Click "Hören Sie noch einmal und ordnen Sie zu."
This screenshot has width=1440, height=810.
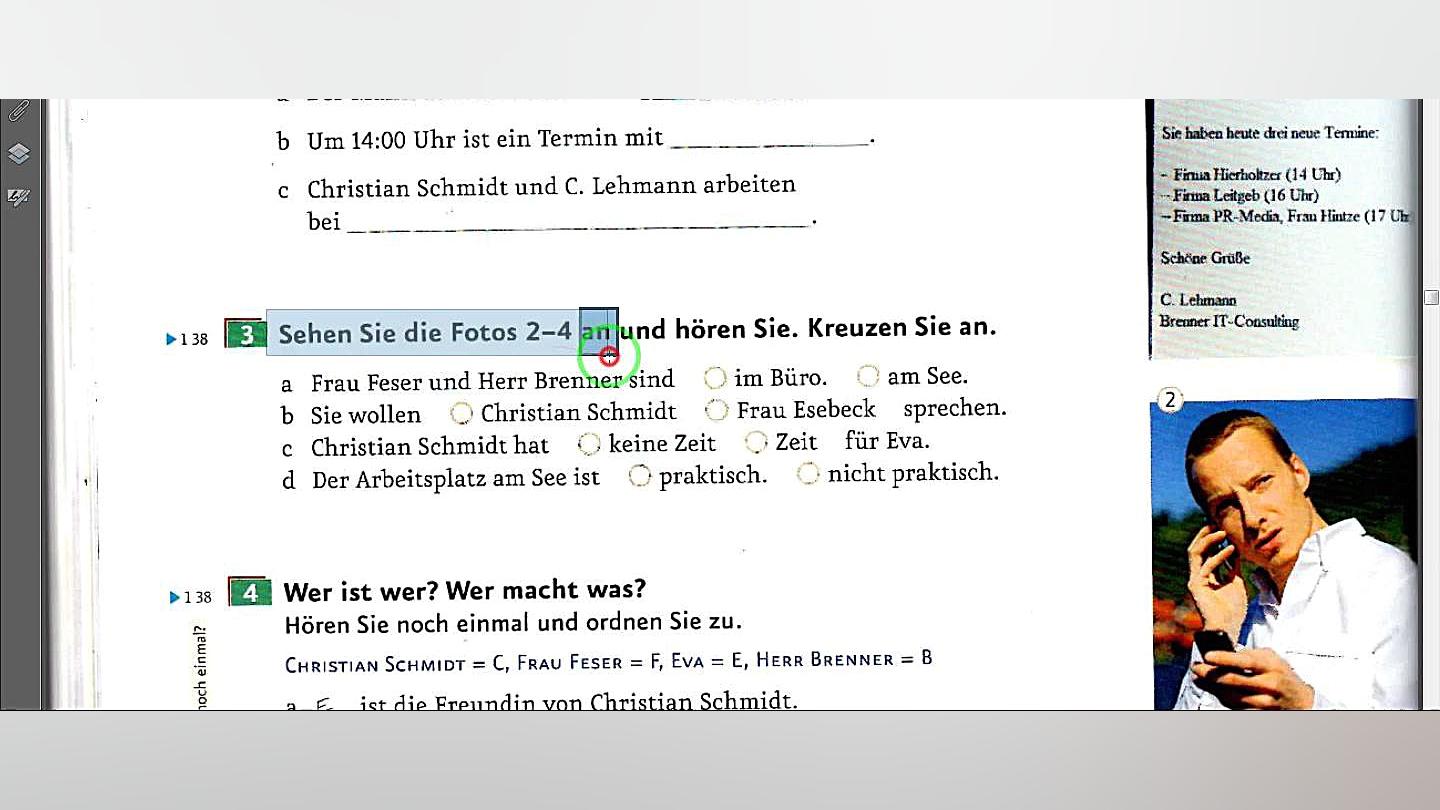click(513, 624)
